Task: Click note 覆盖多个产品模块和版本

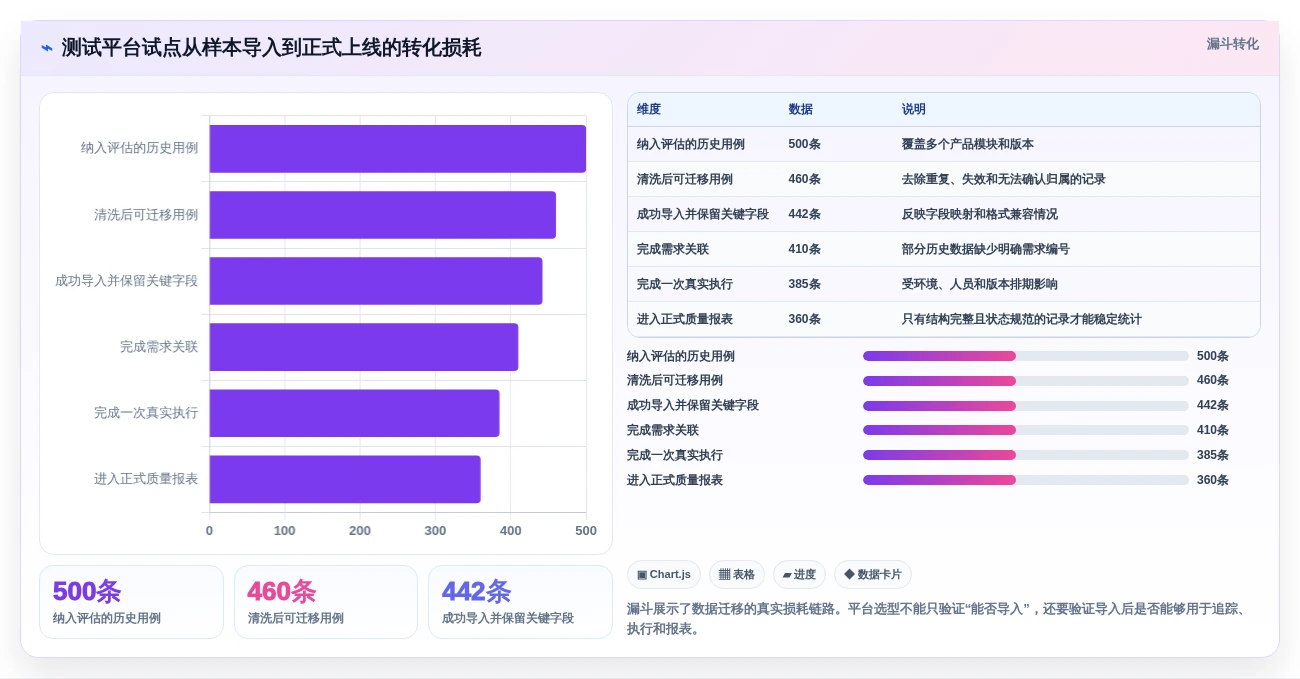Action: pos(968,144)
